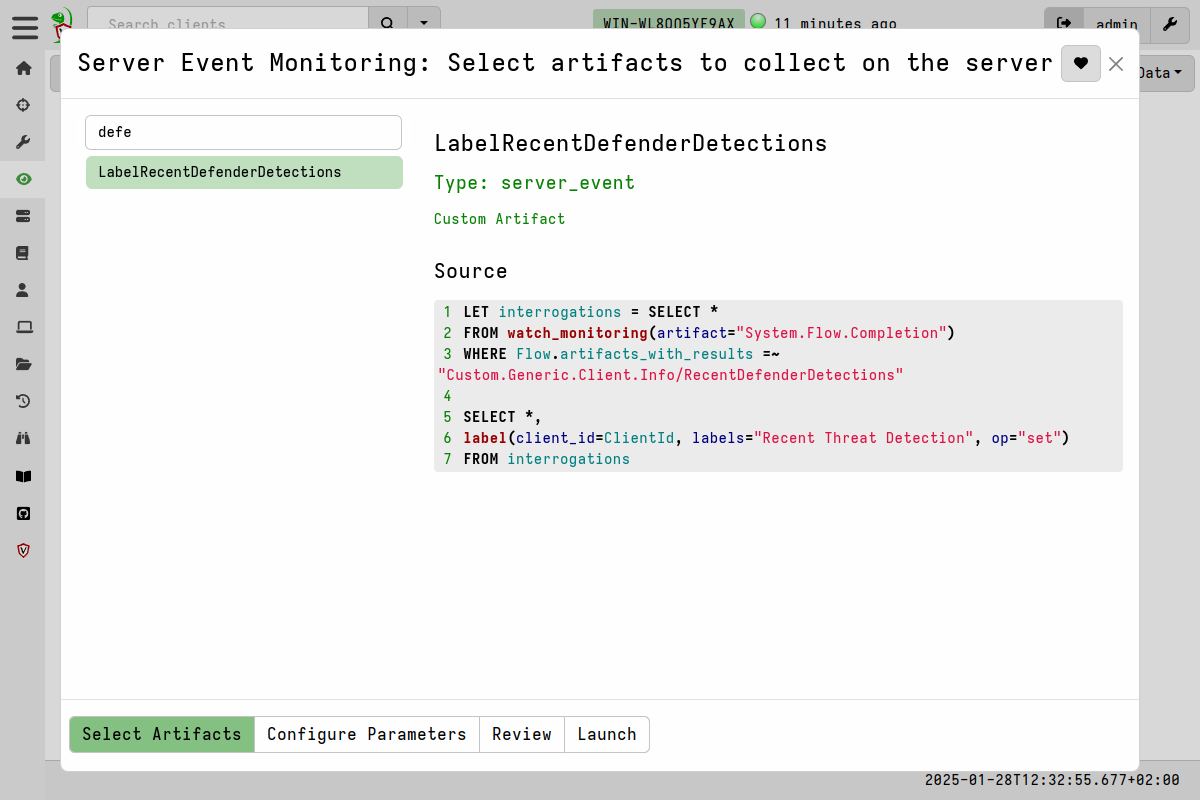Open Server Artifacts via sidebar wrench icon

click(x=22, y=141)
